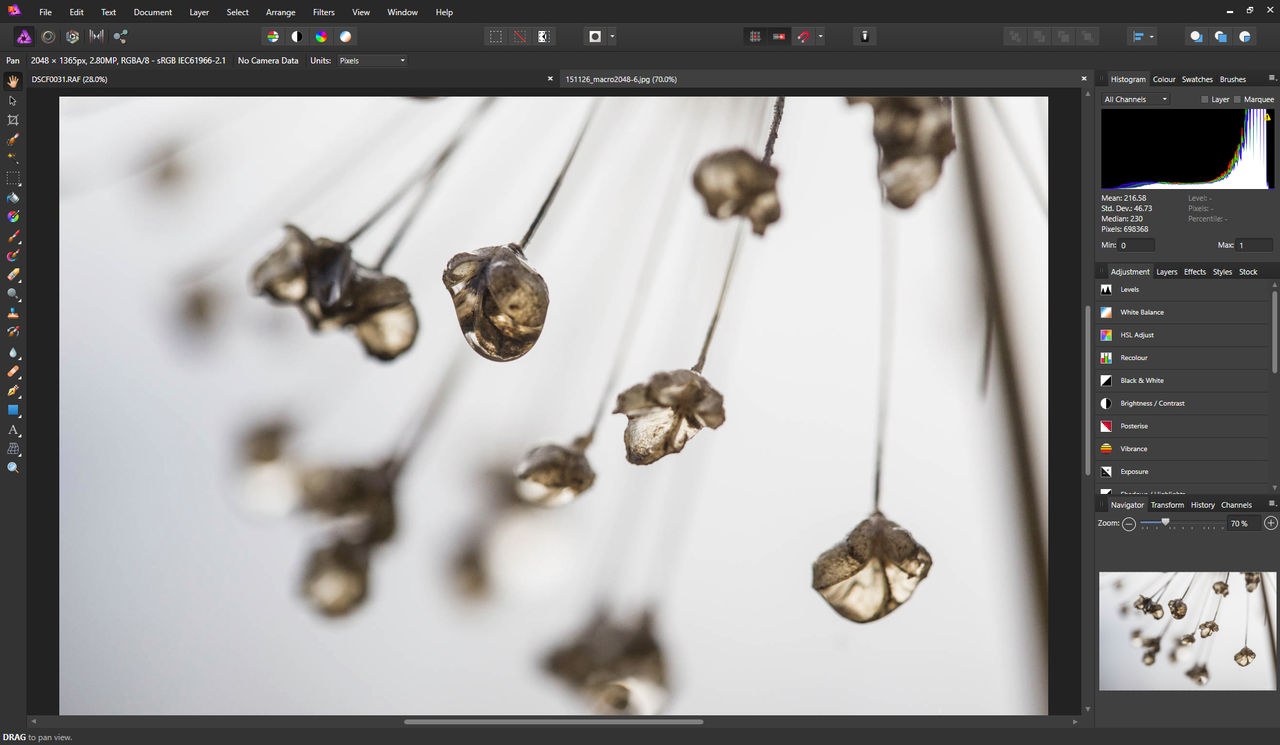
Task: Select the View (hand) tool
Action: coord(13,81)
